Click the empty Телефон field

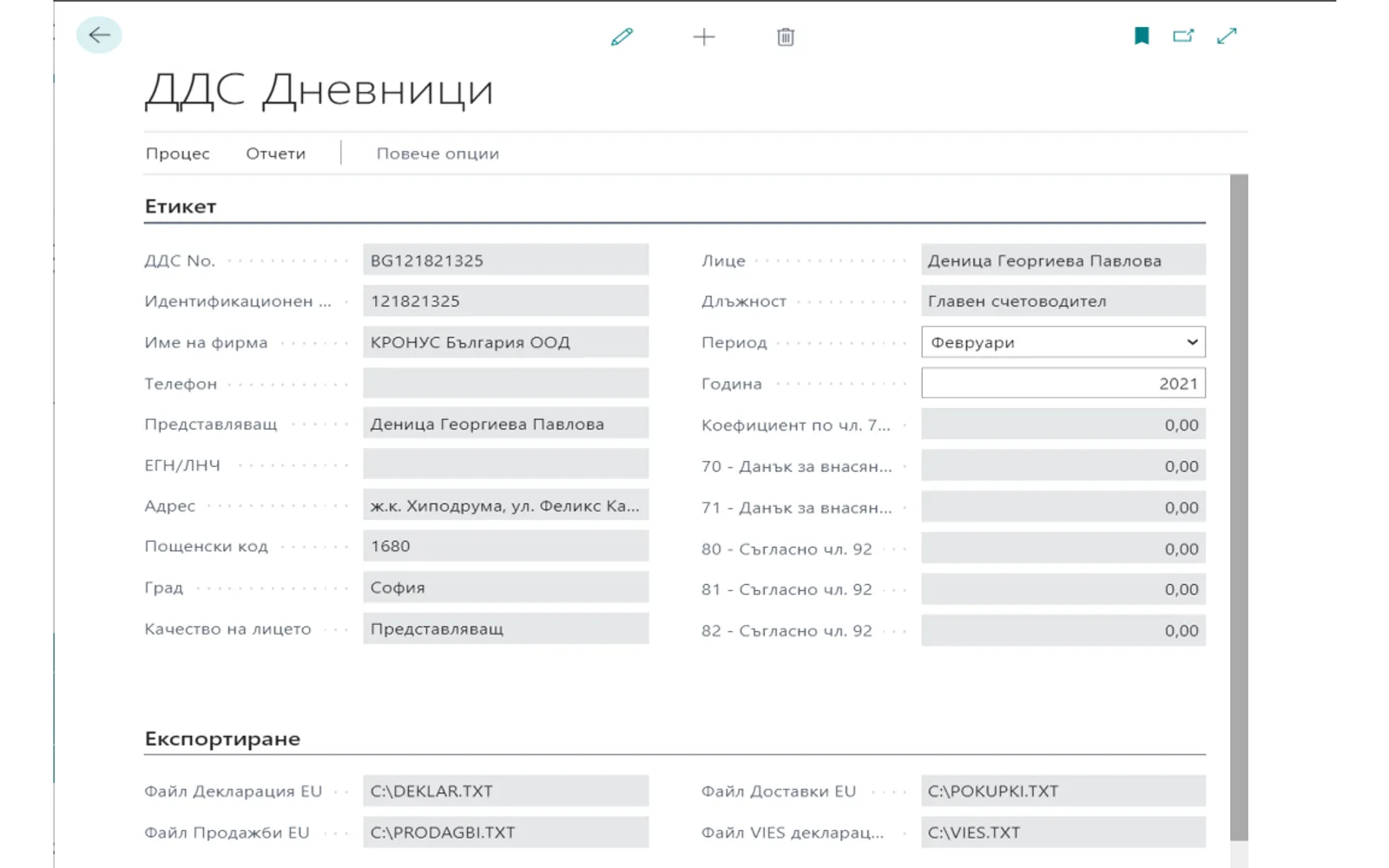point(505,384)
